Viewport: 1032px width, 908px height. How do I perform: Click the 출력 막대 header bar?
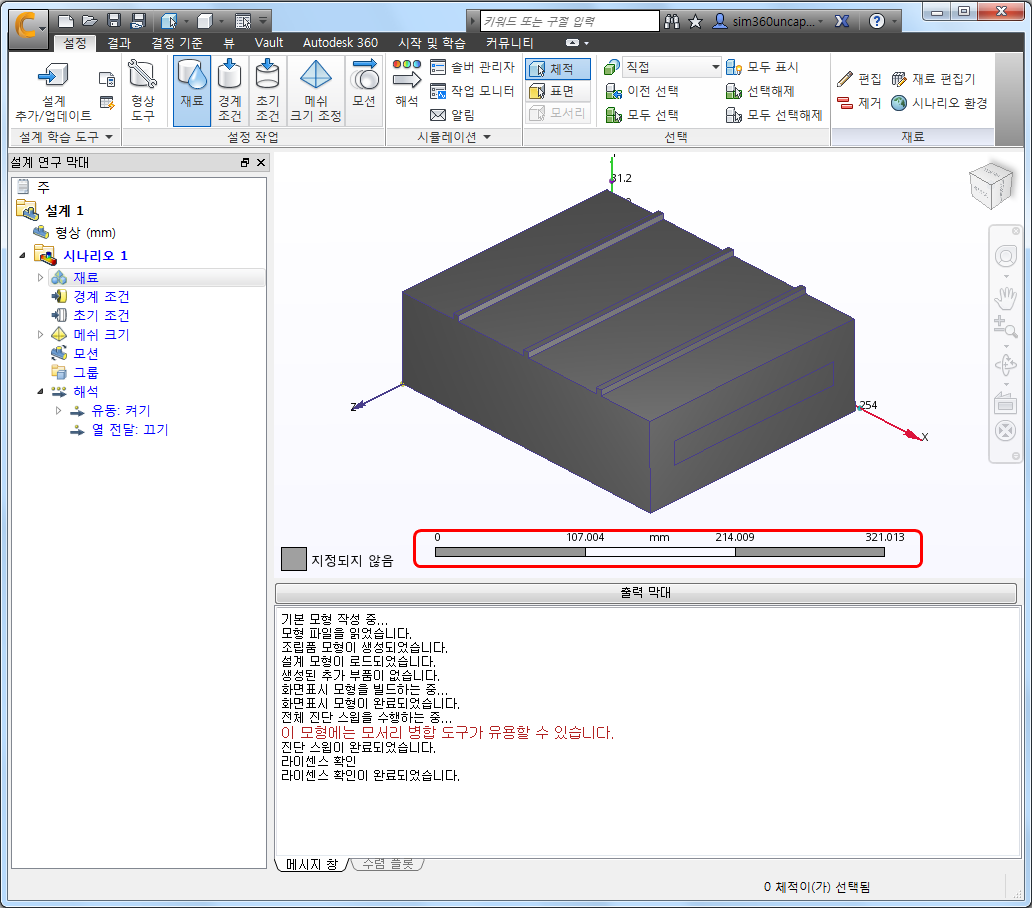tap(646, 593)
